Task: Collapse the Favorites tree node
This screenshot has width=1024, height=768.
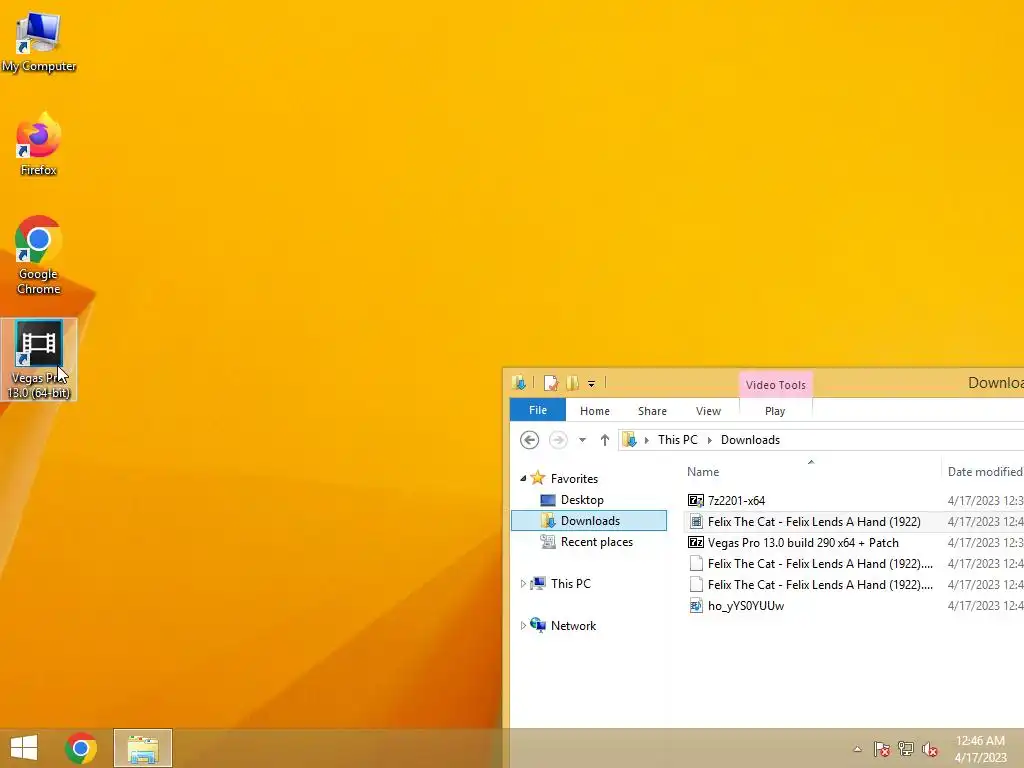Action: coord(523,479)
